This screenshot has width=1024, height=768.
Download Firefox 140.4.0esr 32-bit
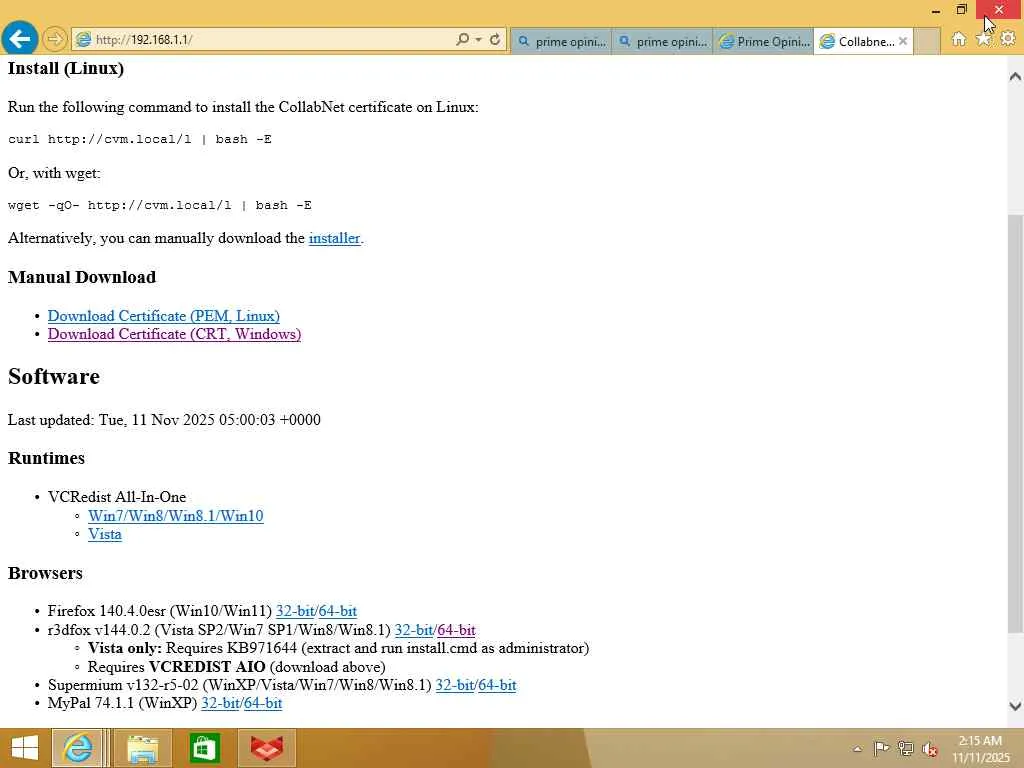295,611
